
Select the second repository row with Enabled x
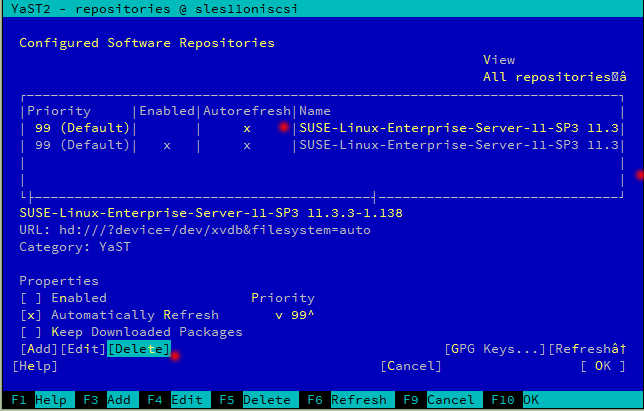tap(322, 145)
